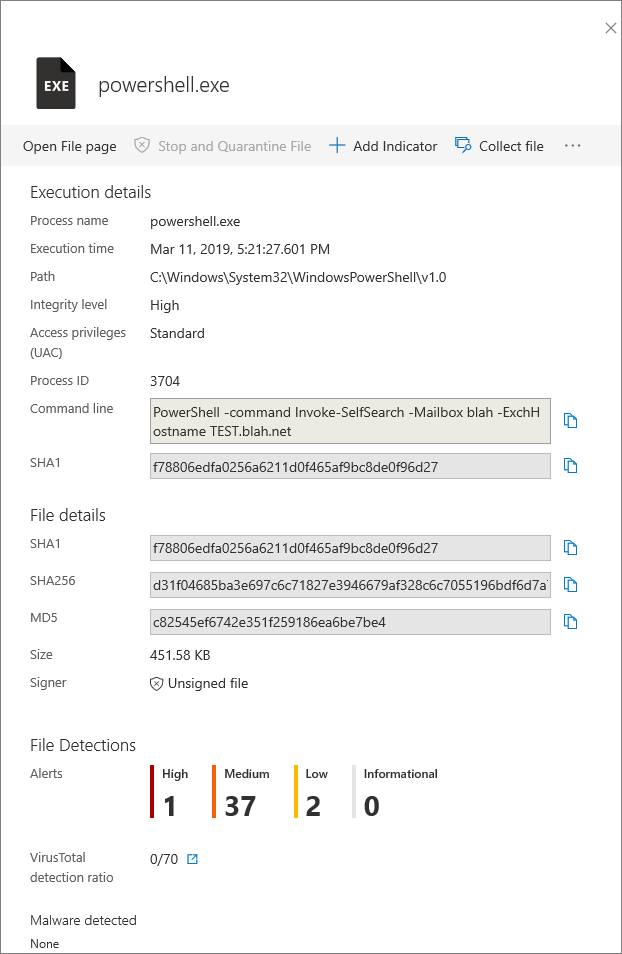Open the more actions ellipsis menu
Viewport: 622px width, 954px height.
[572, 146]
